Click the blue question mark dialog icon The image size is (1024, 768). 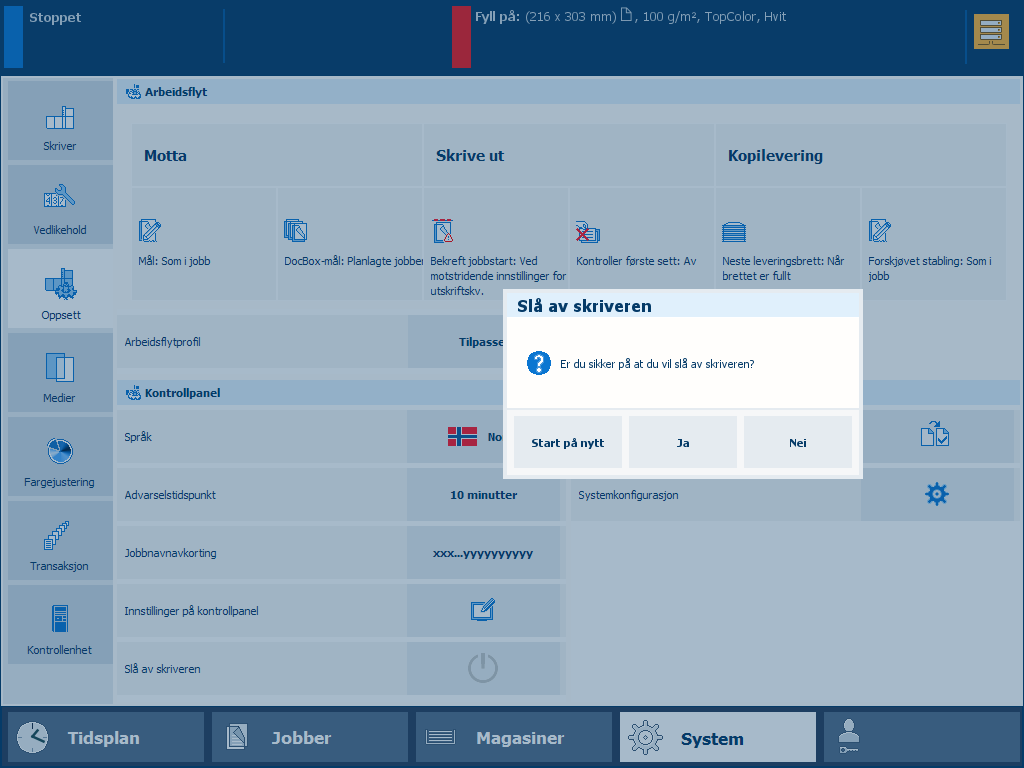(539, 363)
